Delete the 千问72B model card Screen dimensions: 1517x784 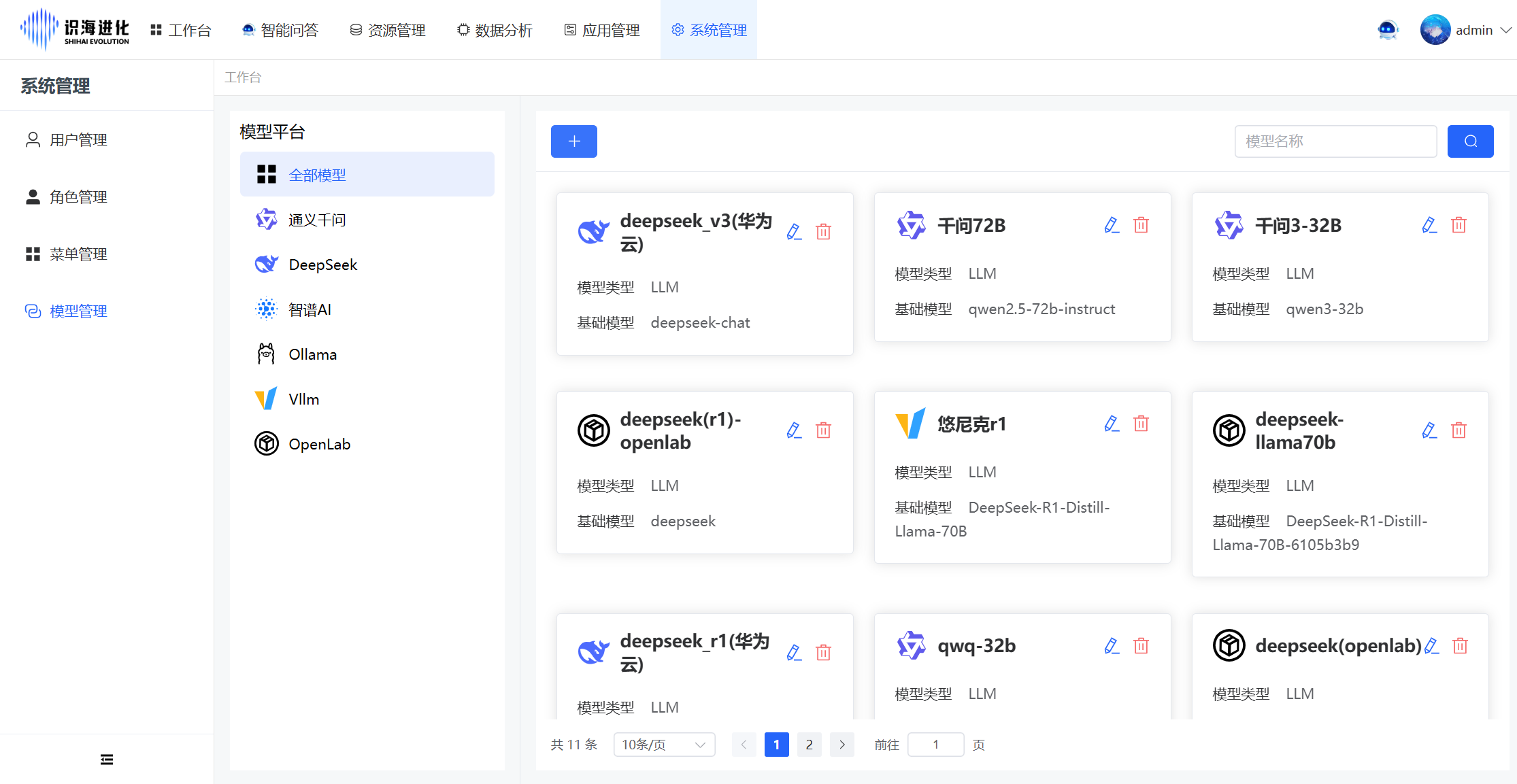point(1141,225)
